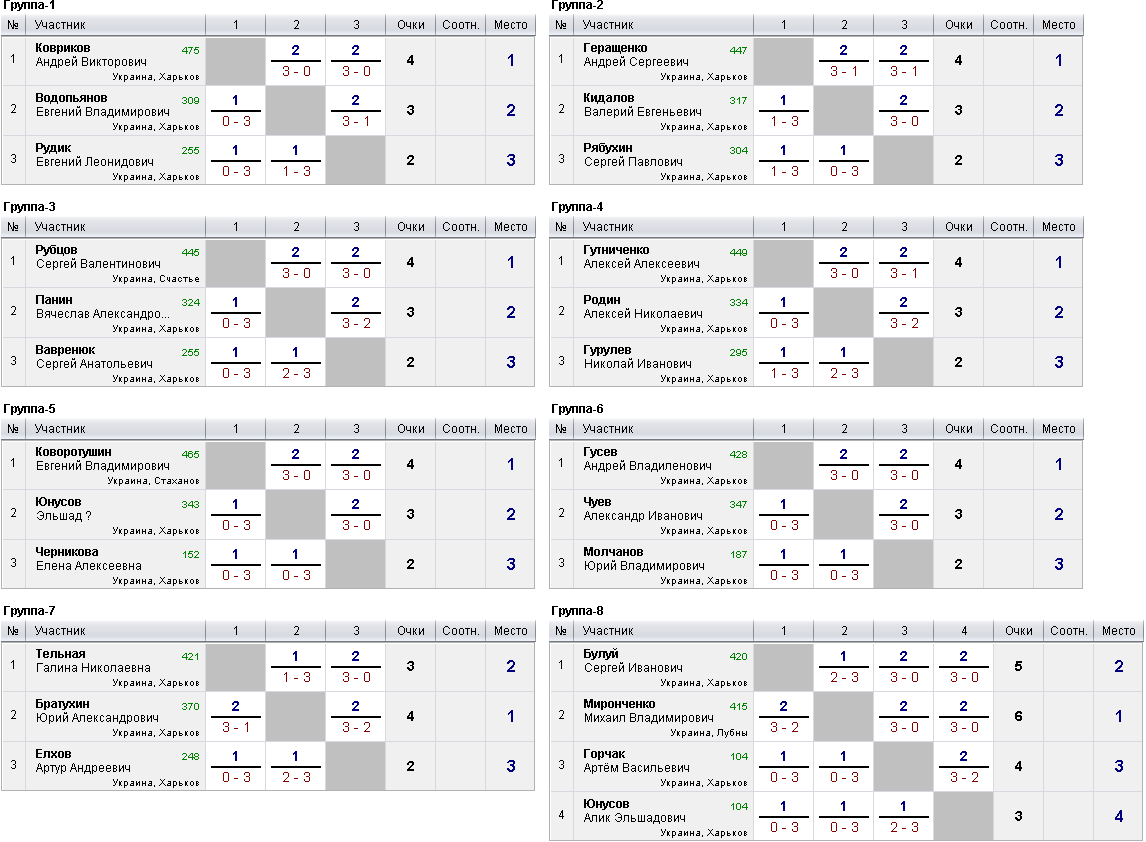Image resolution: width=1146 pixels, height=842 pixels.
Task: Open player Миронченко Михаил Владимирович in Group 8
Action: point(648,710)
